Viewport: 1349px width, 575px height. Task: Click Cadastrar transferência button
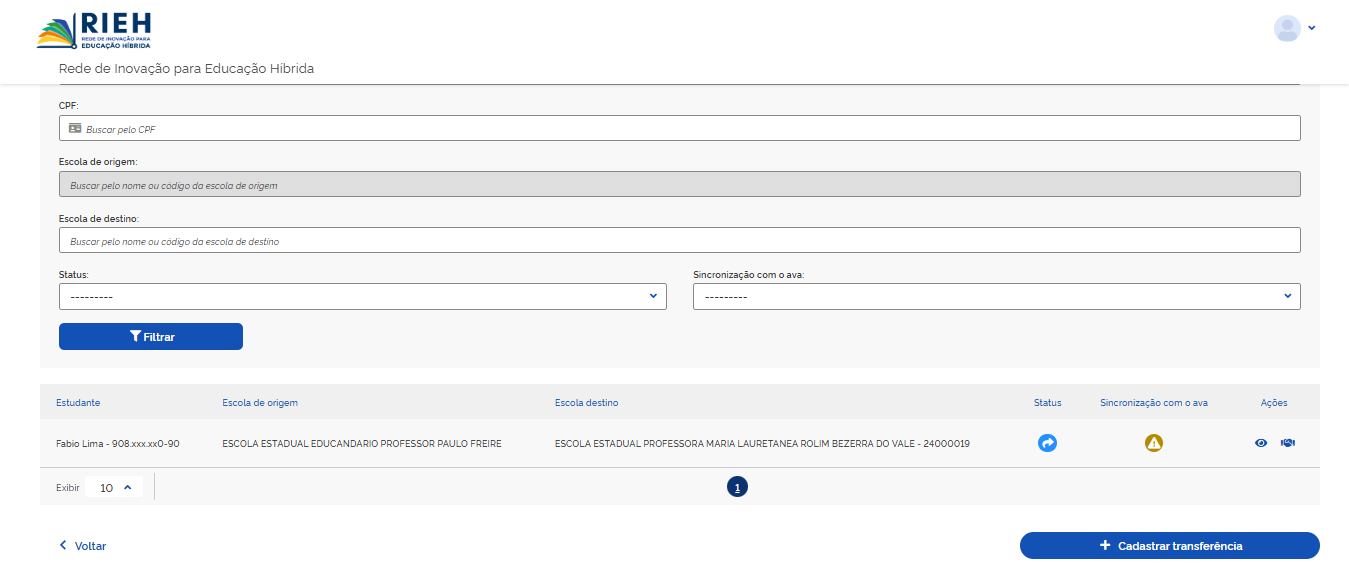1170,545
